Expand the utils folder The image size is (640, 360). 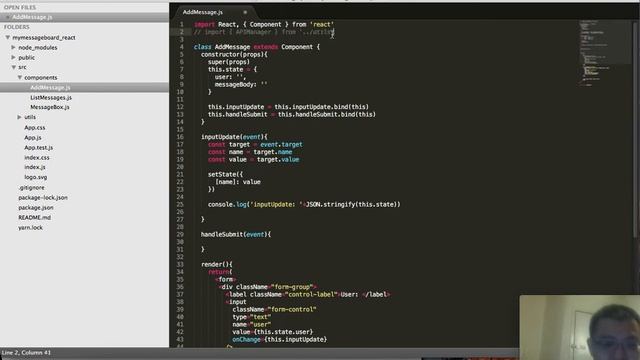[x=19, y=117]
